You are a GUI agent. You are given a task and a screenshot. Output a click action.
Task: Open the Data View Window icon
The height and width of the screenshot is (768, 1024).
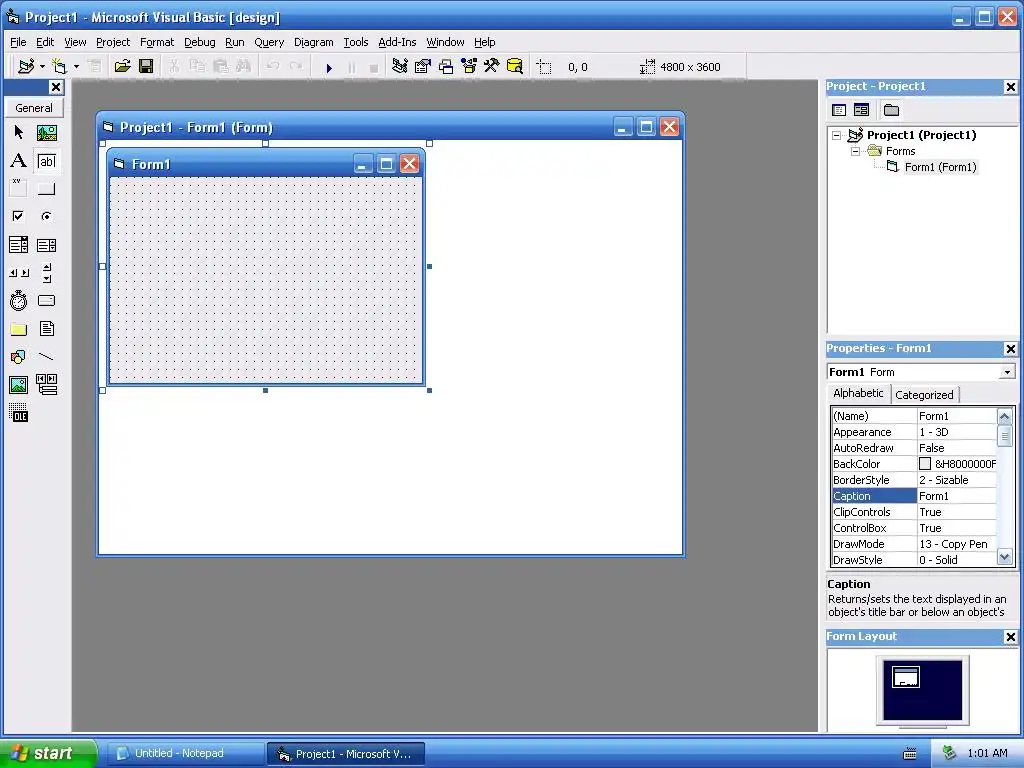515,67
